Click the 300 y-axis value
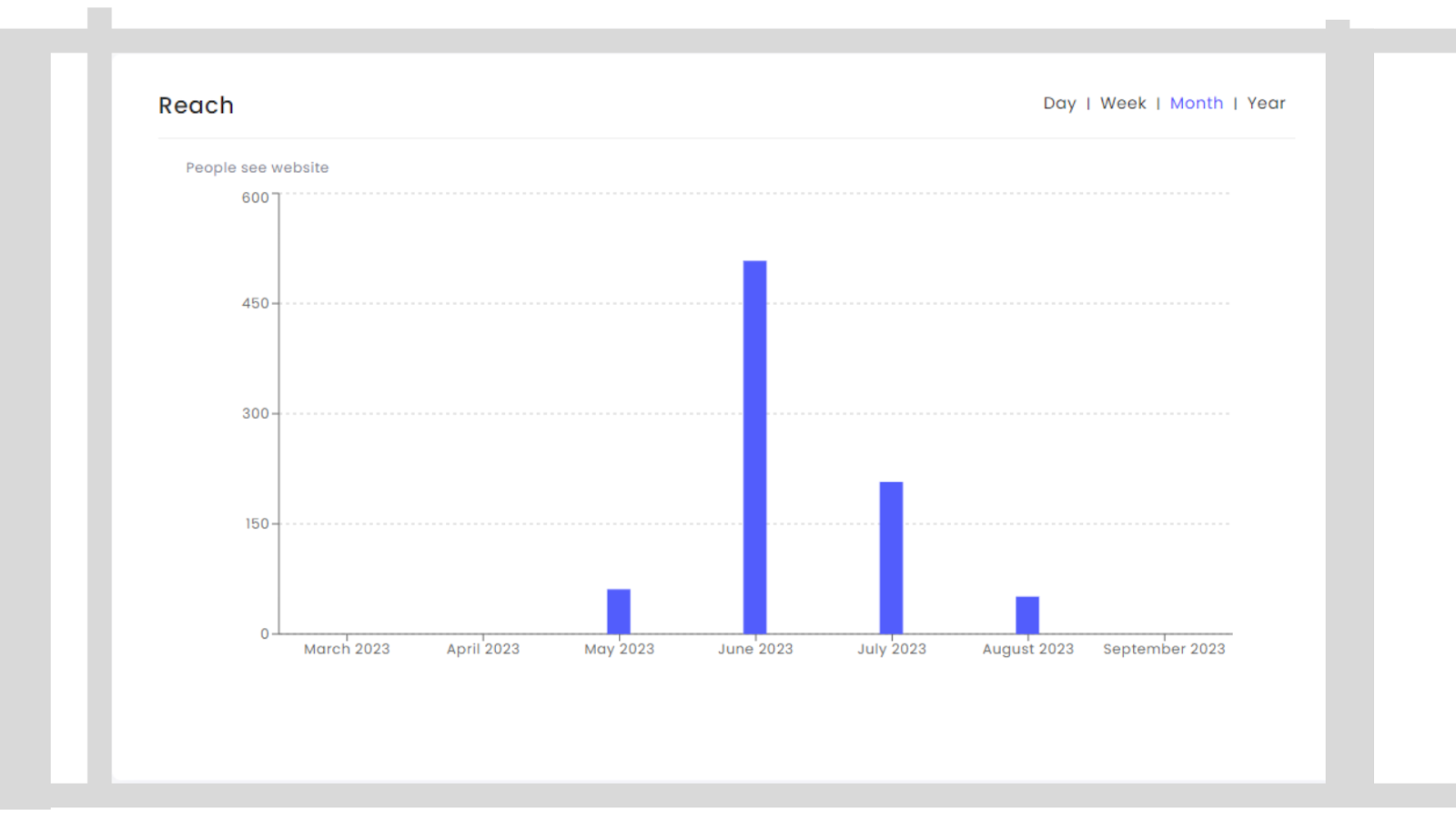This screenshot has width=1456, height=819. (x=255, y=413)
